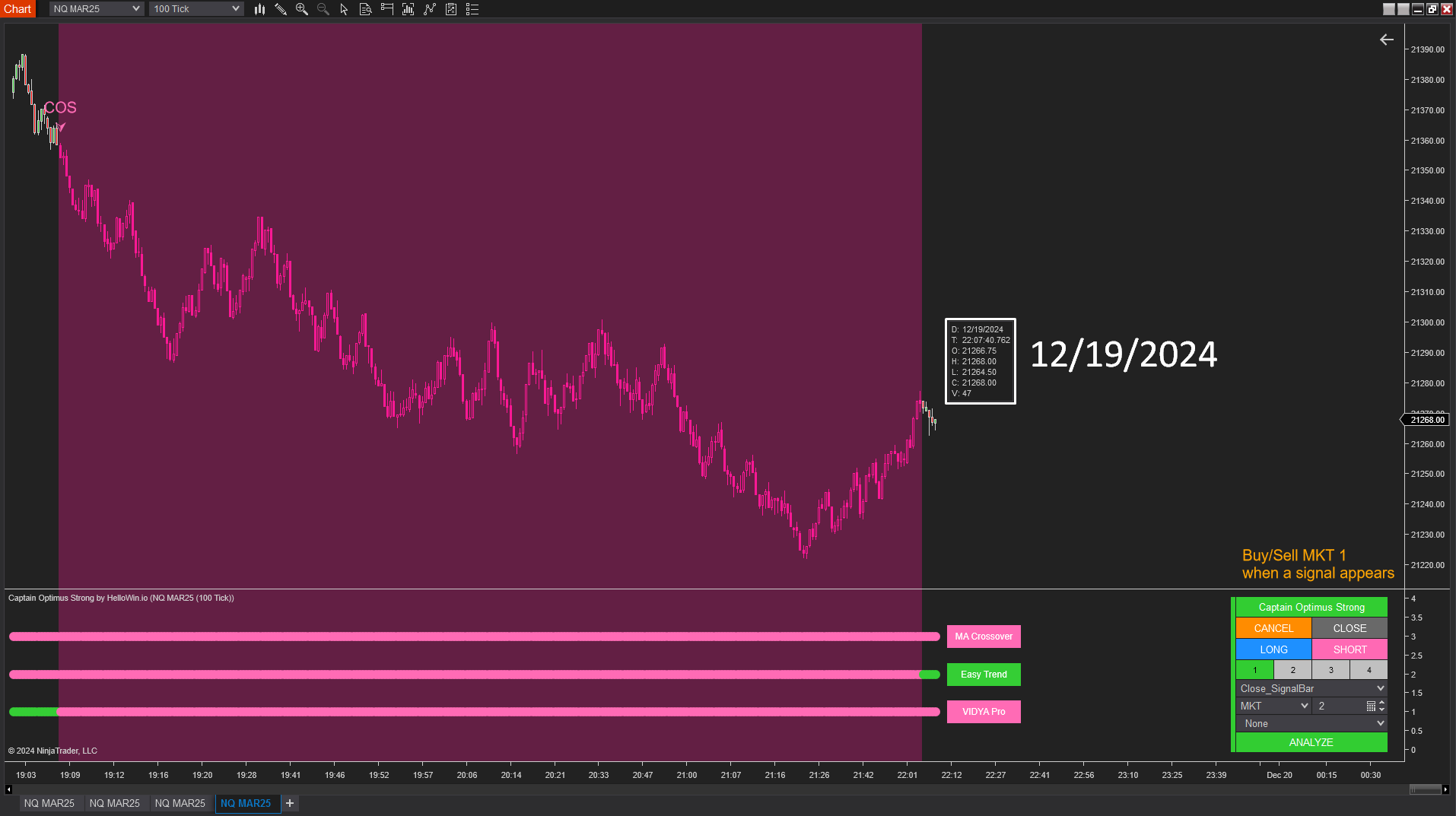Increase the quantity with the up arrow

click(x=1382, y=703)
